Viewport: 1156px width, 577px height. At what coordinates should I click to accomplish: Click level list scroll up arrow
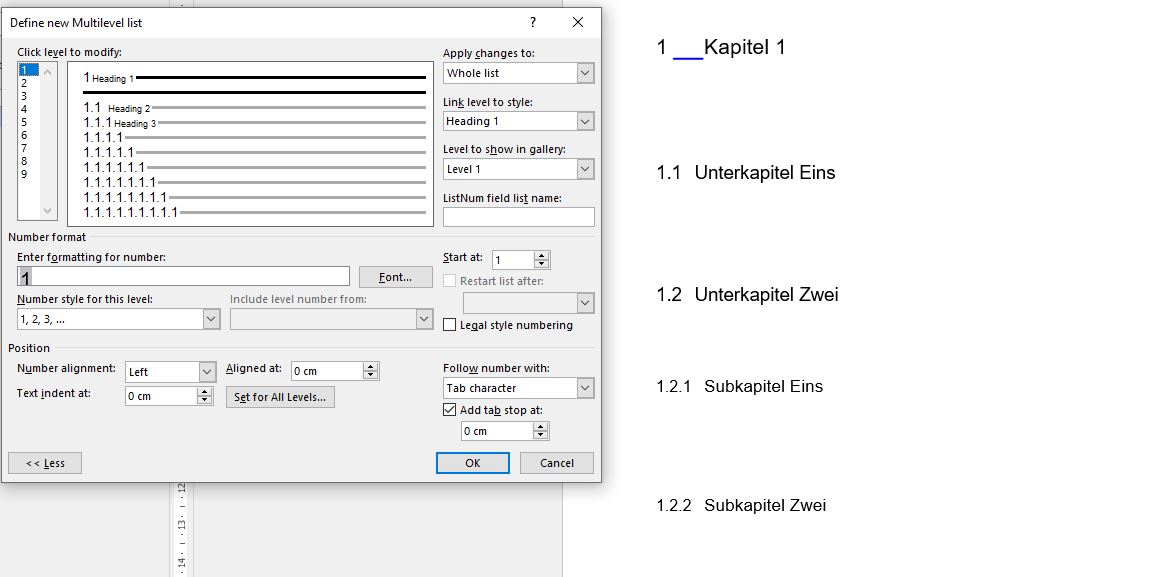coord(48,71)
